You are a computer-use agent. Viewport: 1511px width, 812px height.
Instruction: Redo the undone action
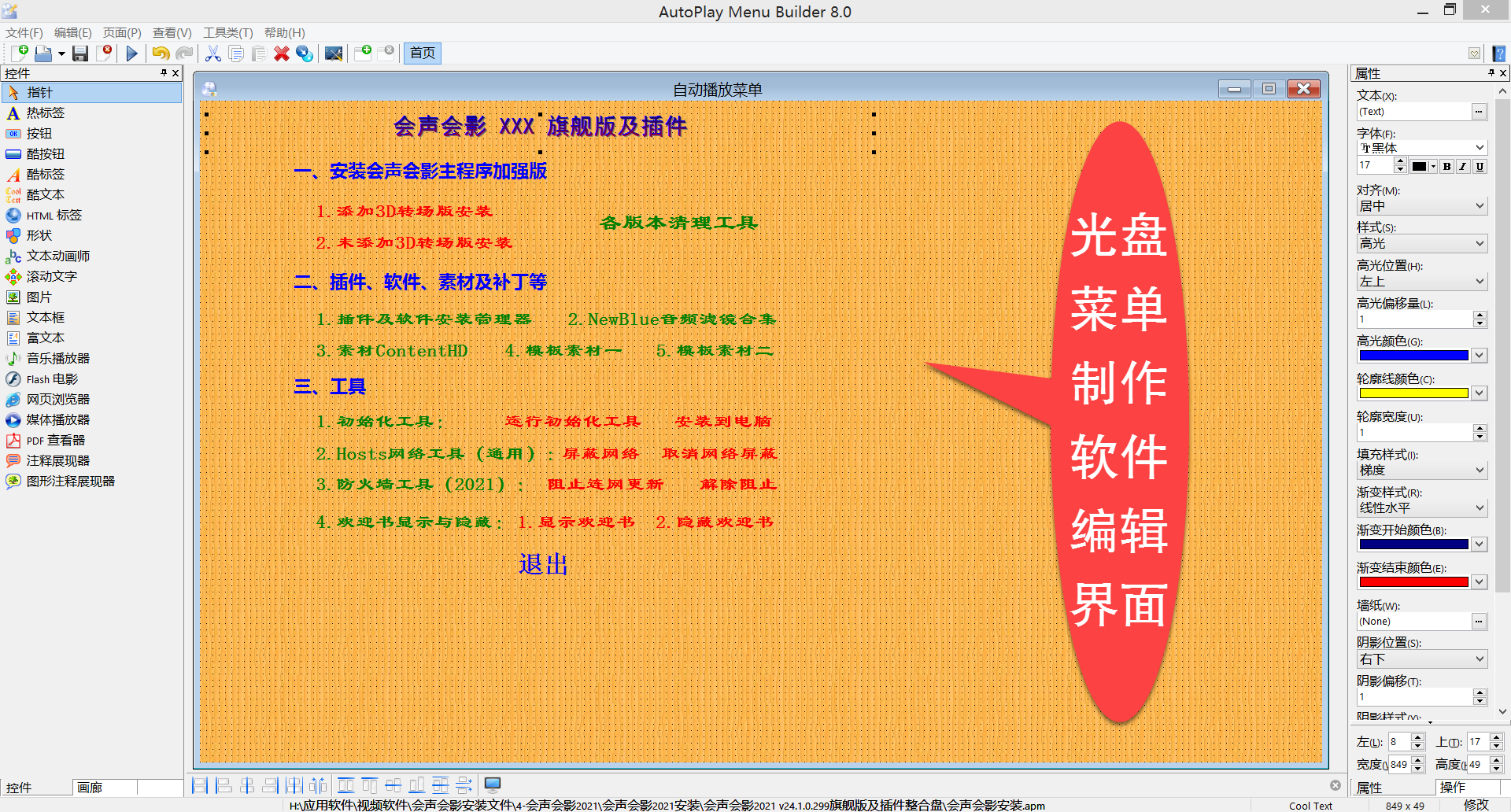184,54
